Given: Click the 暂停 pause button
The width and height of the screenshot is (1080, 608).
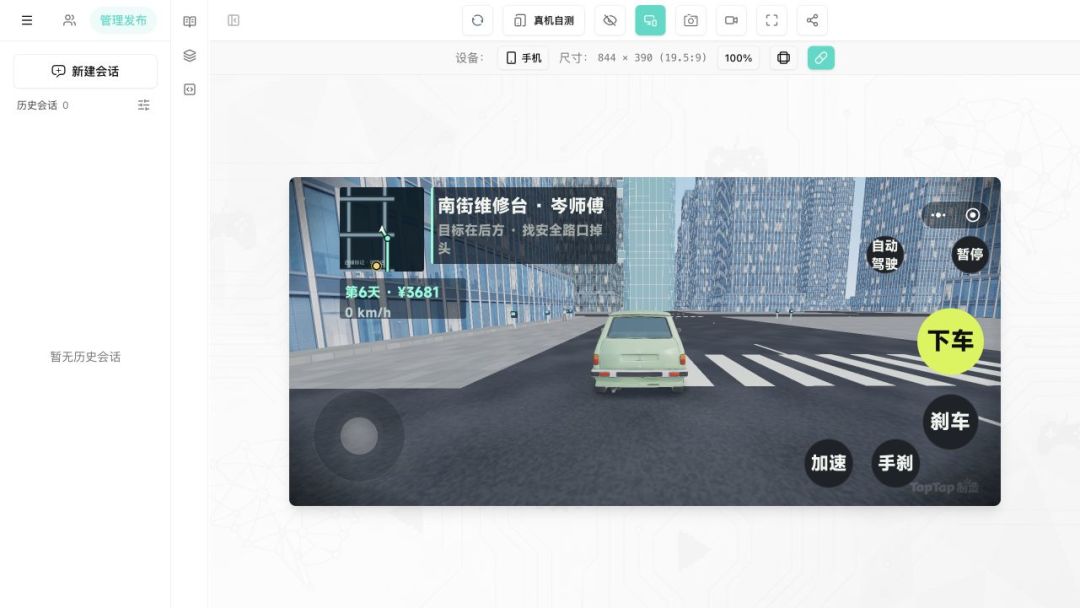Looking at the screenshot, I should click(x=969, y=255).
